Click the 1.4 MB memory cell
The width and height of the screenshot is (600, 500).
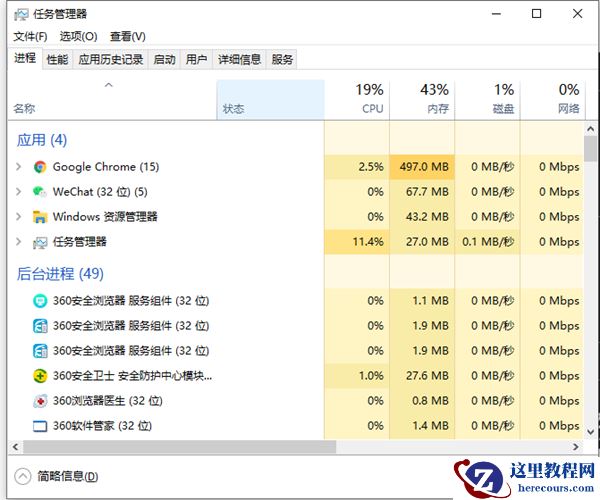pos(422,426)
